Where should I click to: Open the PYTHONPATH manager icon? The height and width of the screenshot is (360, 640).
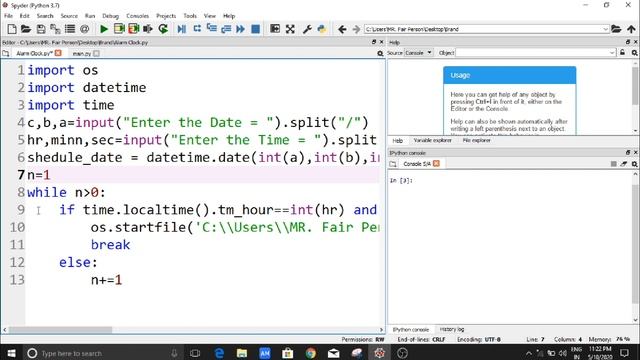coord(322,29)
